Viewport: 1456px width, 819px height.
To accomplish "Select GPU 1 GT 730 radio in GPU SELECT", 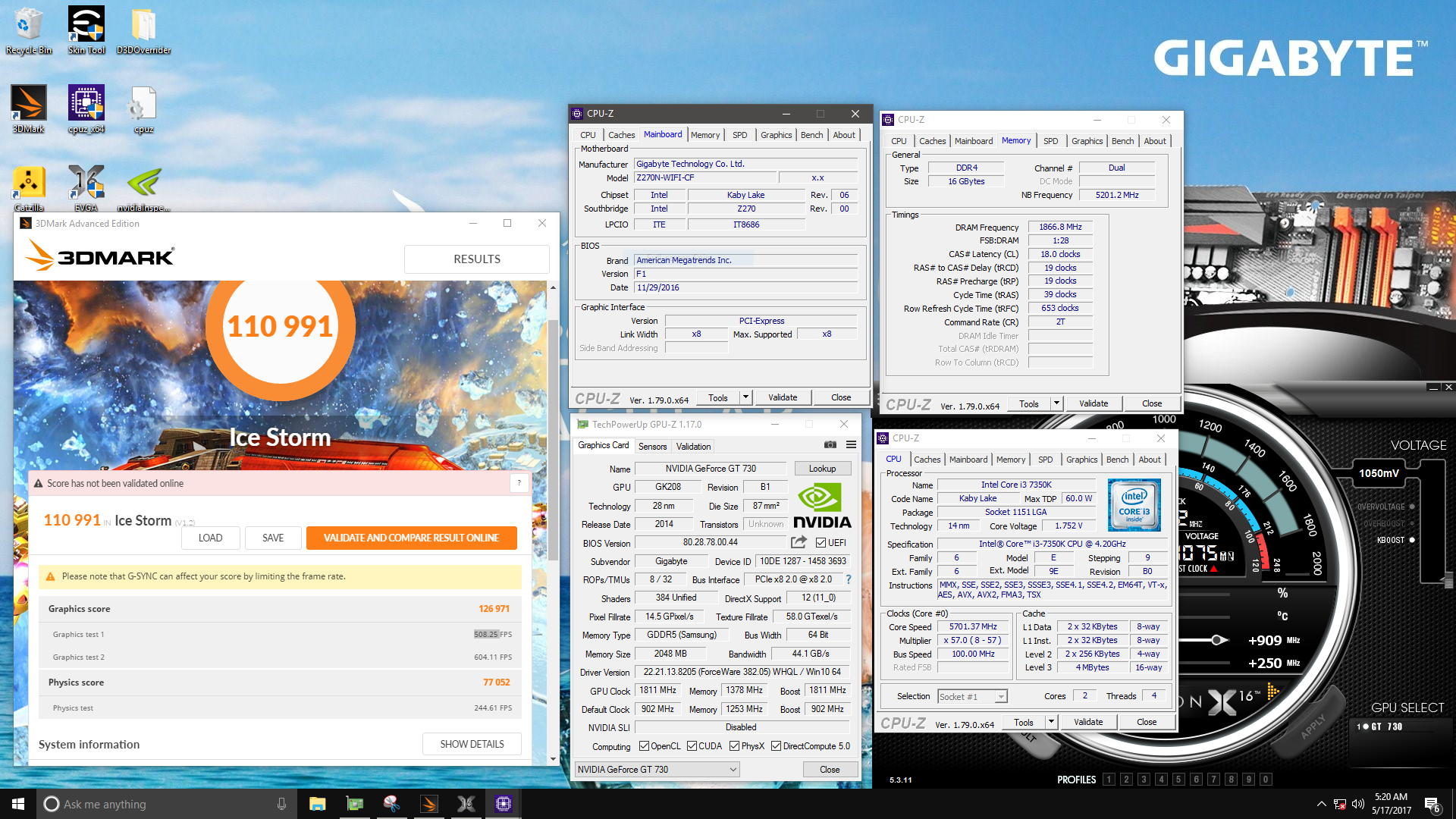I will pos(1366,726).
